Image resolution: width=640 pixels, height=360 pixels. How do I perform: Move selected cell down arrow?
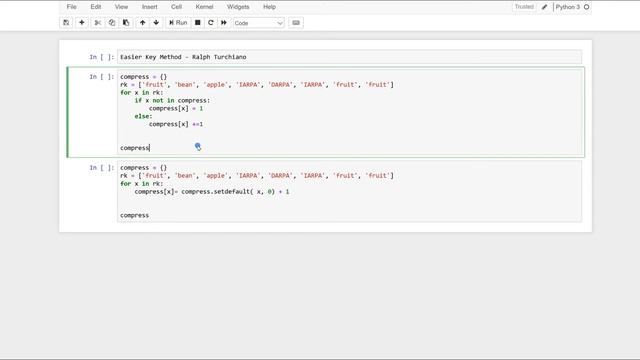(156, 23)
